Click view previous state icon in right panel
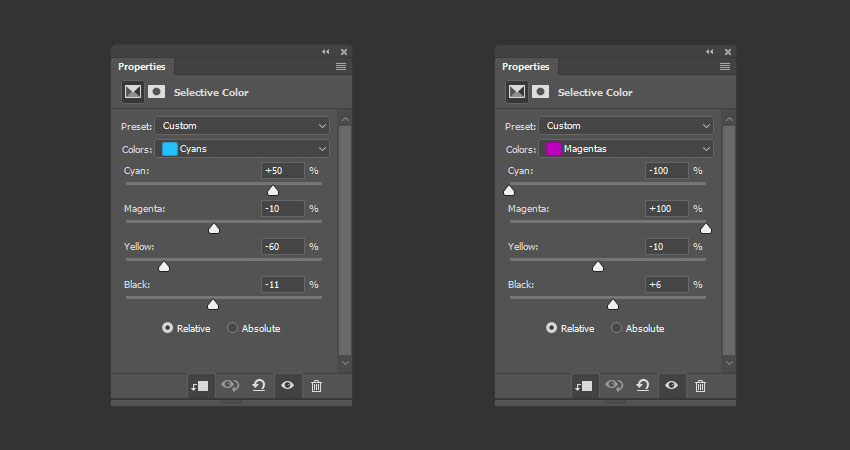The height and width of the screenshot is (450, 850). click(x=614, y=386)
